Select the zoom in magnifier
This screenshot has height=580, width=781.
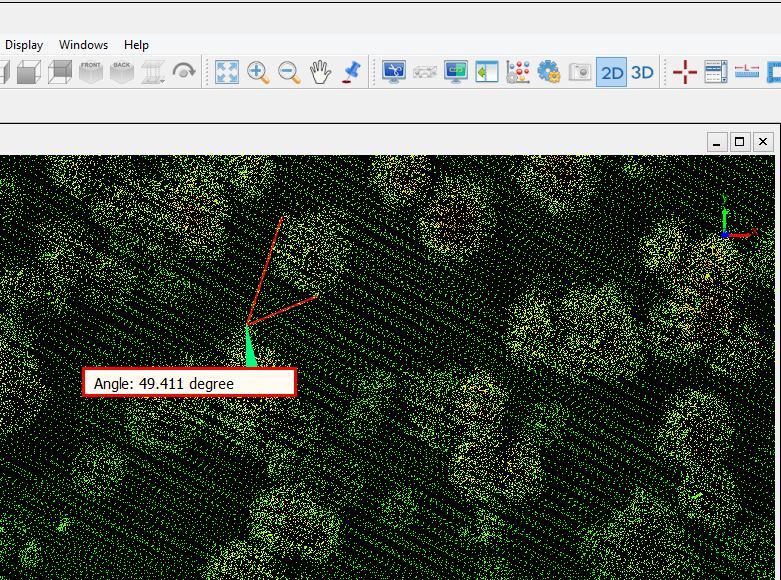point(258,72)
